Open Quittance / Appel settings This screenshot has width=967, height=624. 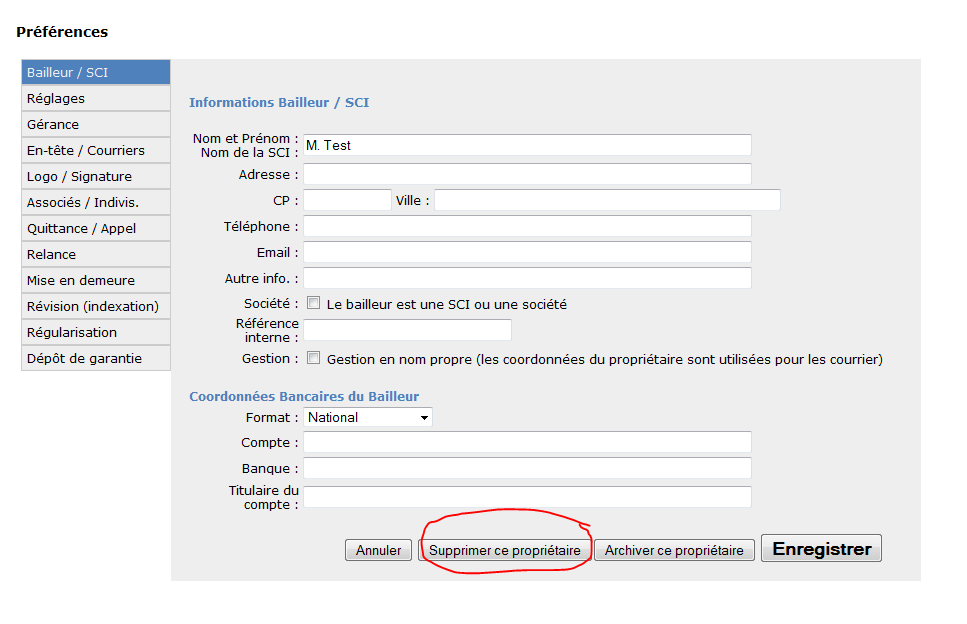96,228
